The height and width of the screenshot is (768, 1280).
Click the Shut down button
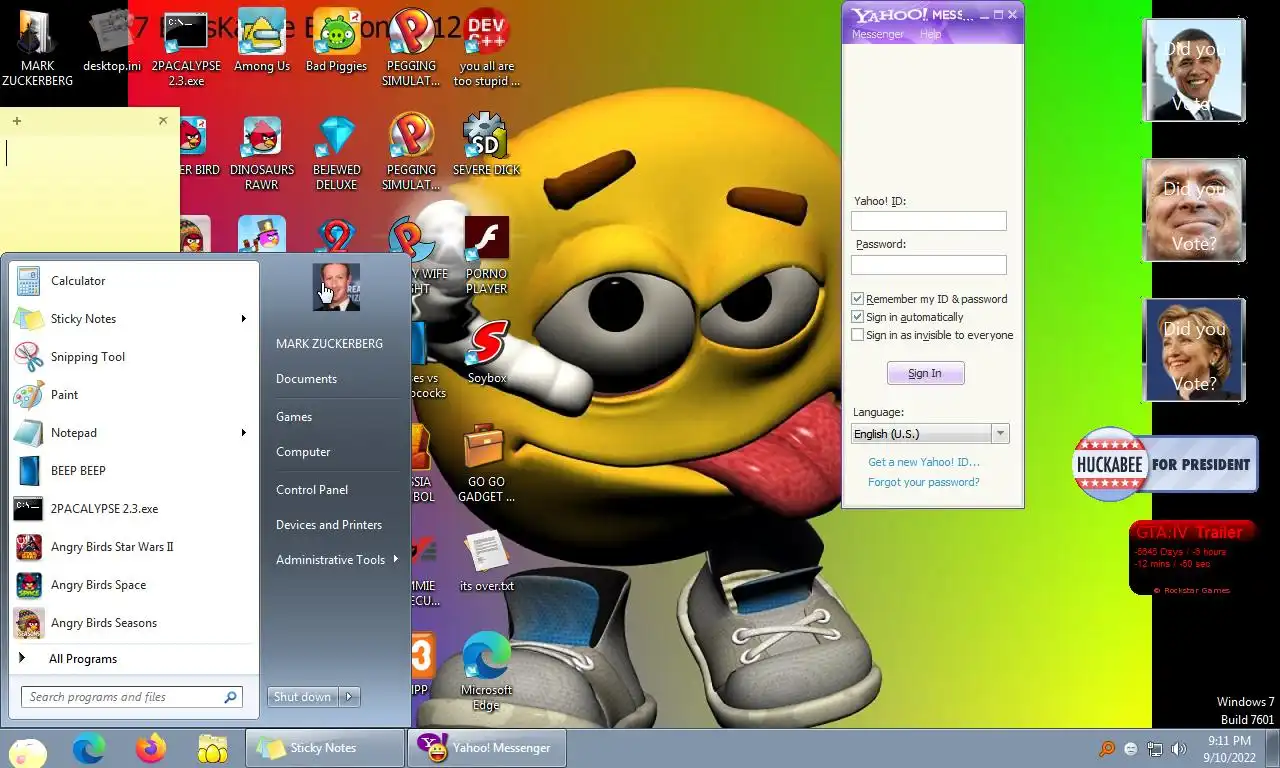pos(303,697)
